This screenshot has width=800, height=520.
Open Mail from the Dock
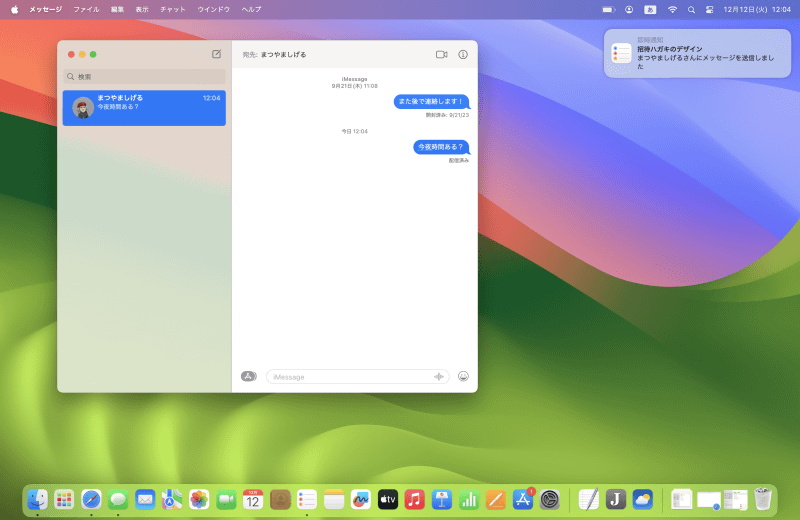(145, 499)
